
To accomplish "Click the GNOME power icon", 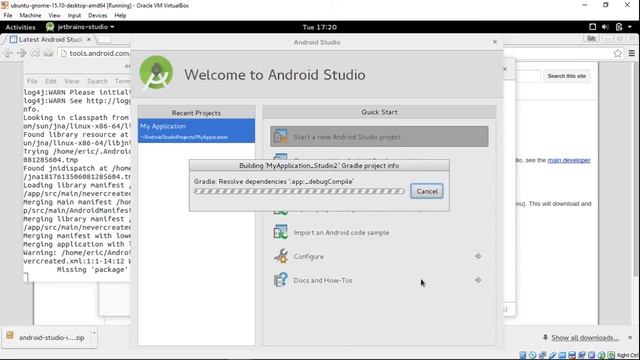I will [619, 27].
